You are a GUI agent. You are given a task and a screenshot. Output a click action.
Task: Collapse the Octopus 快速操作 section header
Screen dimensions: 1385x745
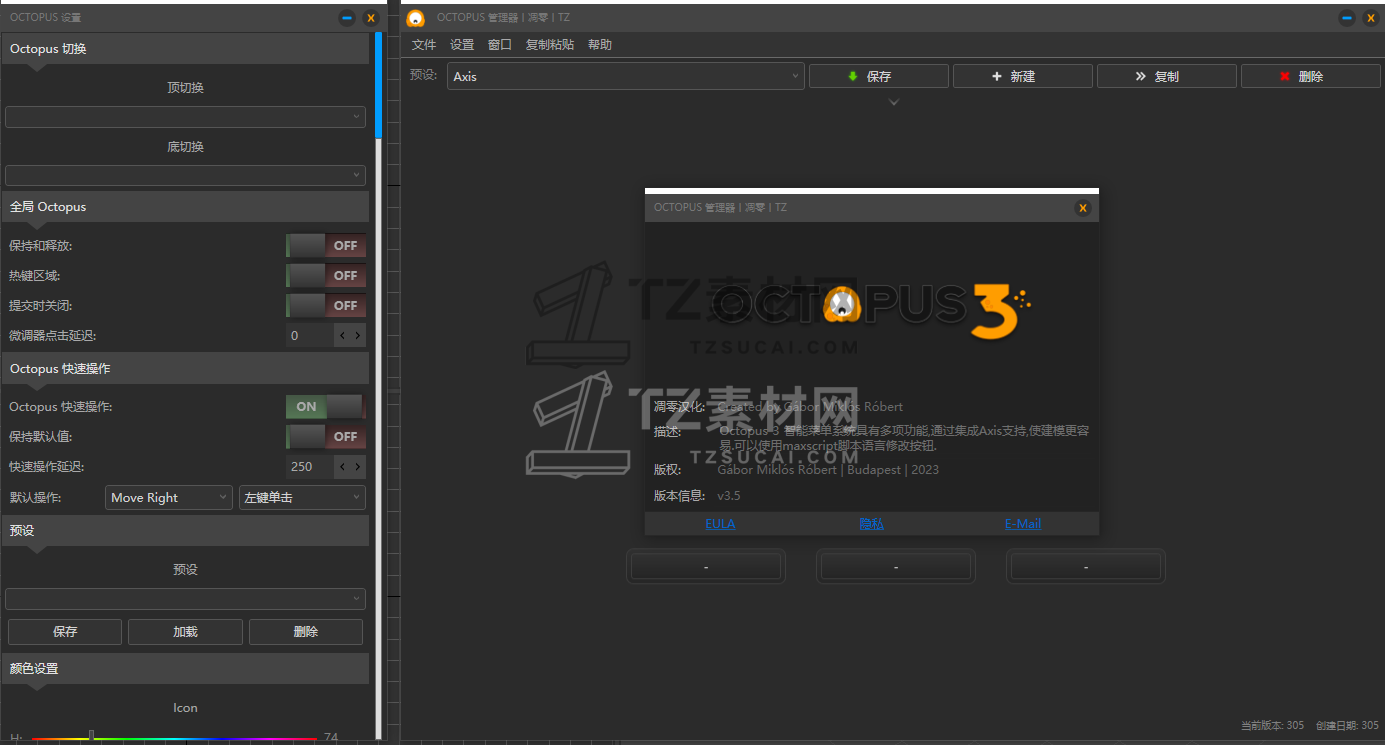(x=185, y=369)
